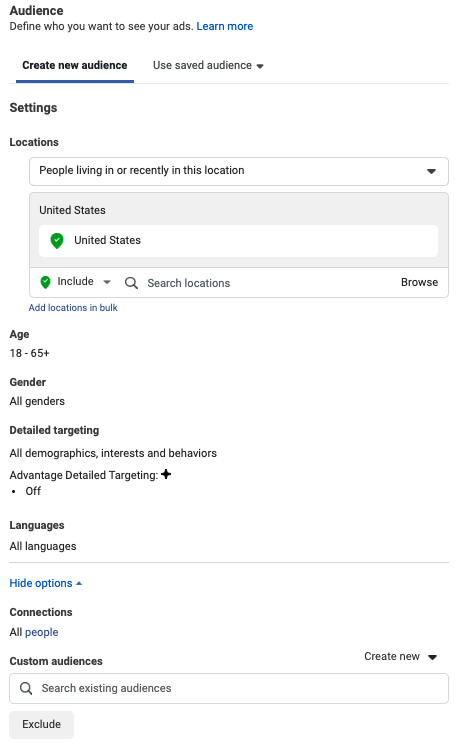Collapse section with Hide options

click(46, 584)
